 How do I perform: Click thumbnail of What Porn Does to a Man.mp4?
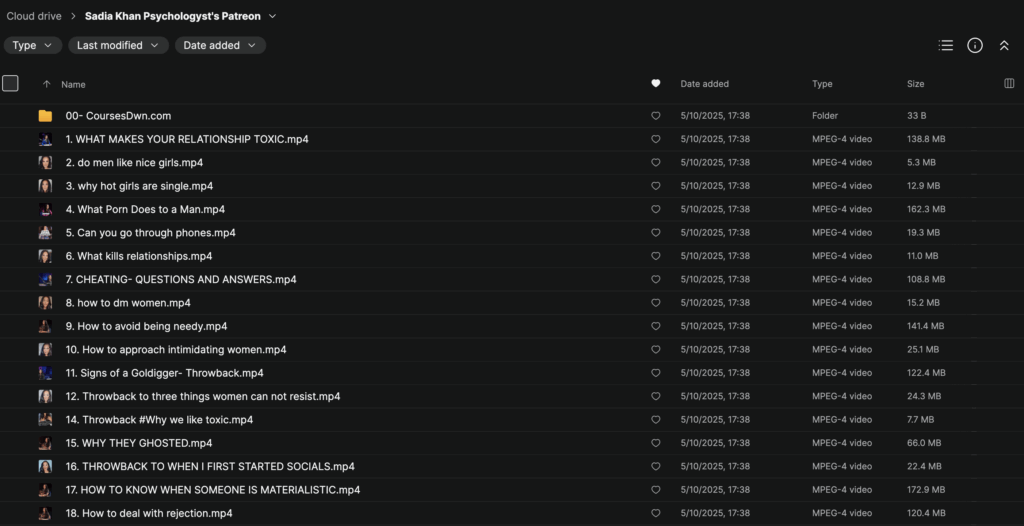click(45, 209)
